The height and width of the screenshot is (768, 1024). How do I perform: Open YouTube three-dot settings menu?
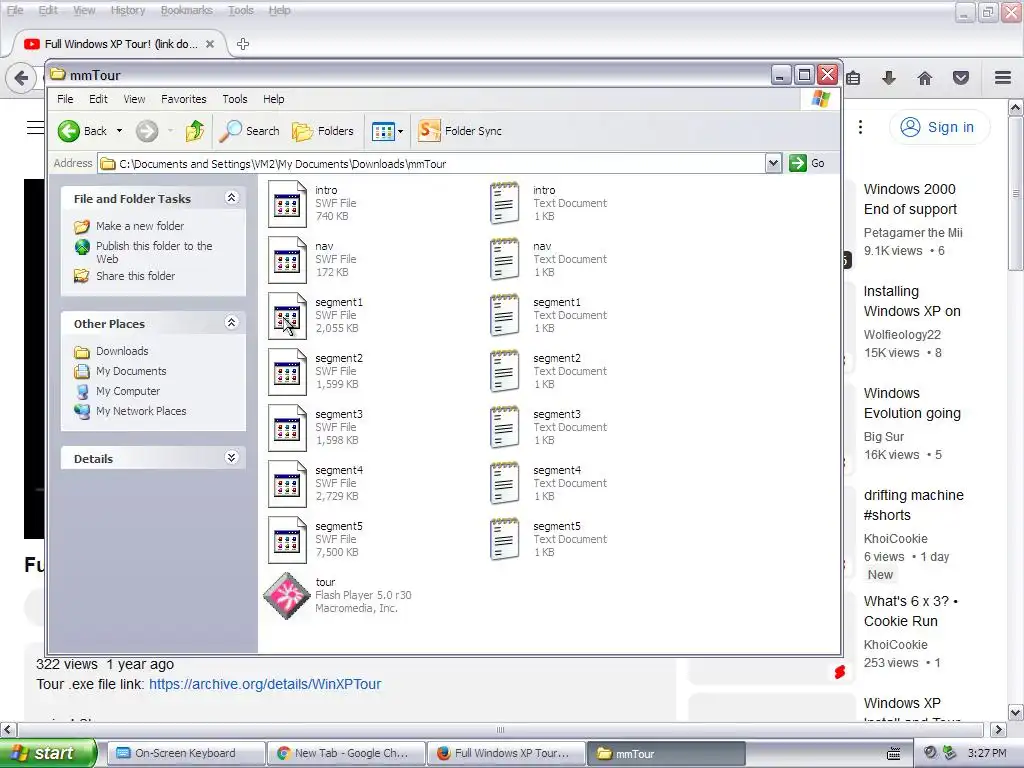pyautogui.click(x=860, y=127)
